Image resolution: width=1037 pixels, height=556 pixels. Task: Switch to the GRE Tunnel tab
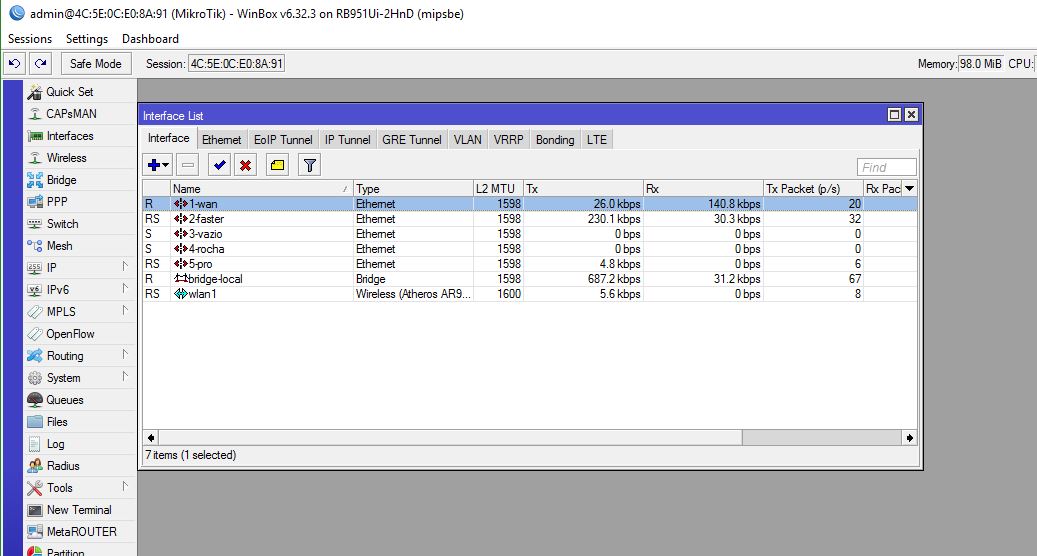pos(411,139)
